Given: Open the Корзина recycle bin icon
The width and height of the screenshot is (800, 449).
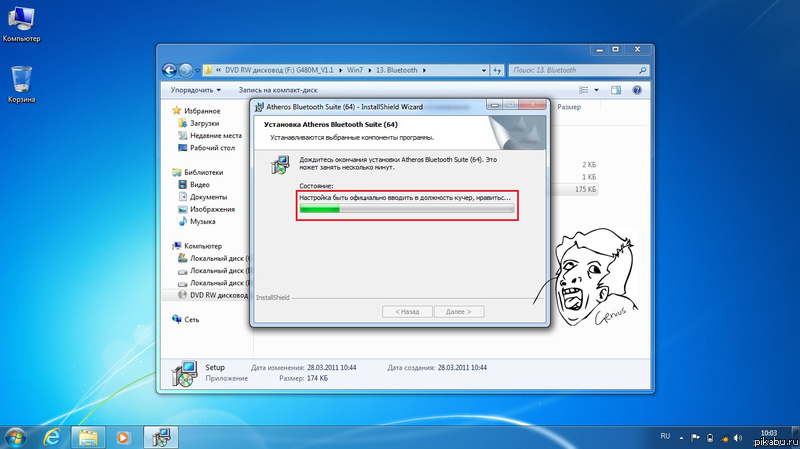Looking at the screenshot, I should coord(21,80).
